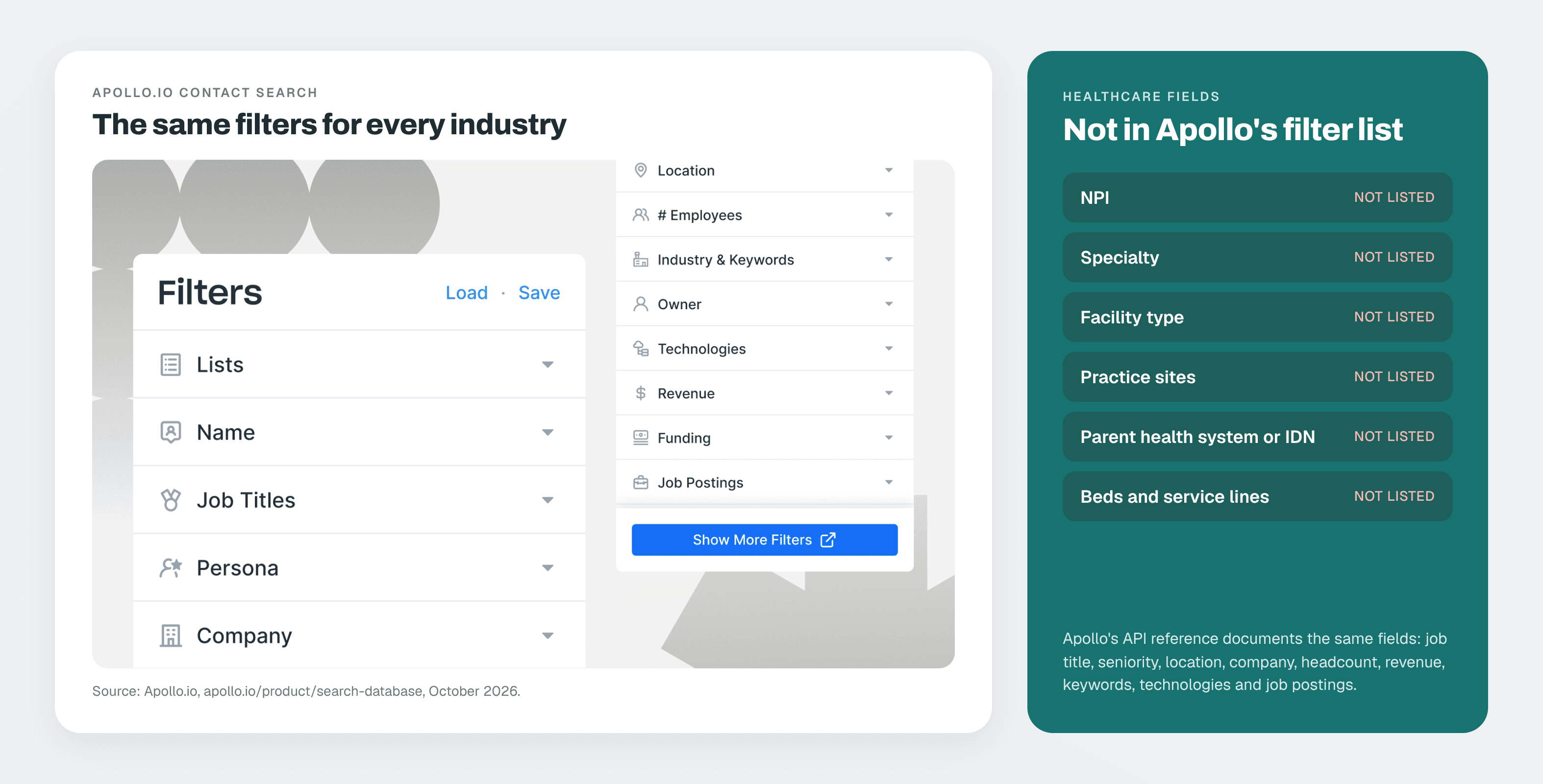Click the Technologies filter label
1543x784 pixels.
tap(701, 348)
